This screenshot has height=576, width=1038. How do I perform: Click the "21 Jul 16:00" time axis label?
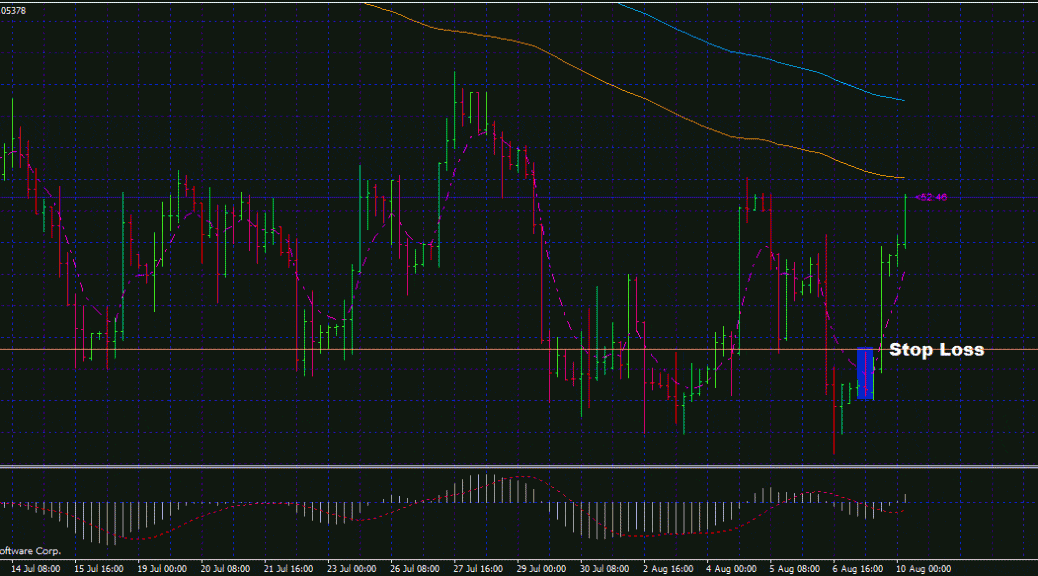tap(288, 569)
